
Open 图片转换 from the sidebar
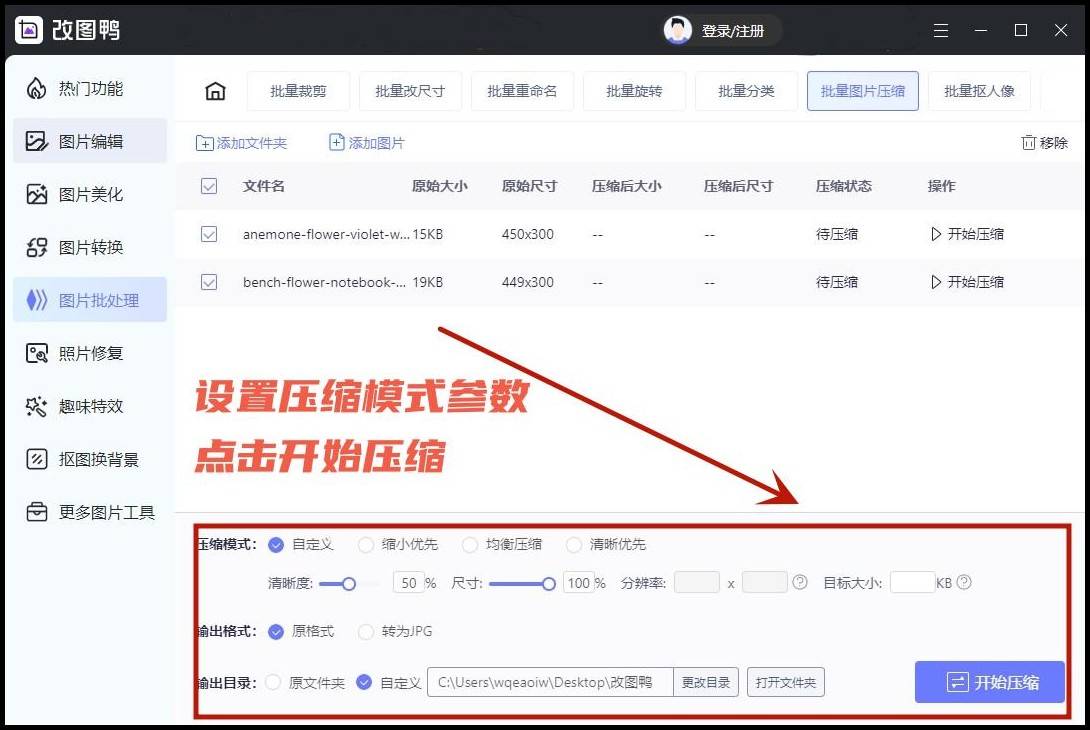[x=90, y=247]
